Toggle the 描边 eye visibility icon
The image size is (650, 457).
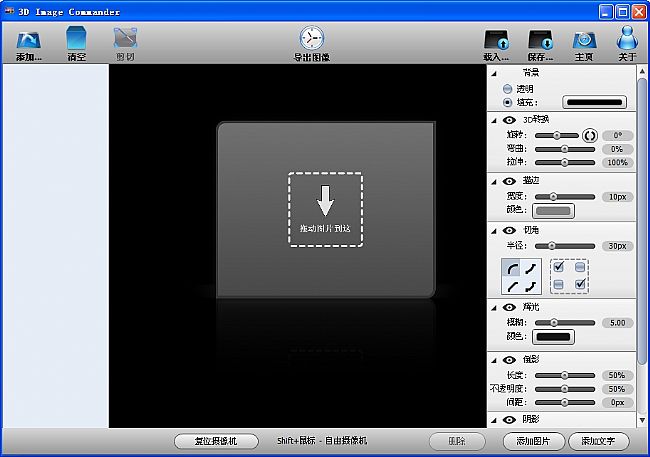(x=509, y=181)
